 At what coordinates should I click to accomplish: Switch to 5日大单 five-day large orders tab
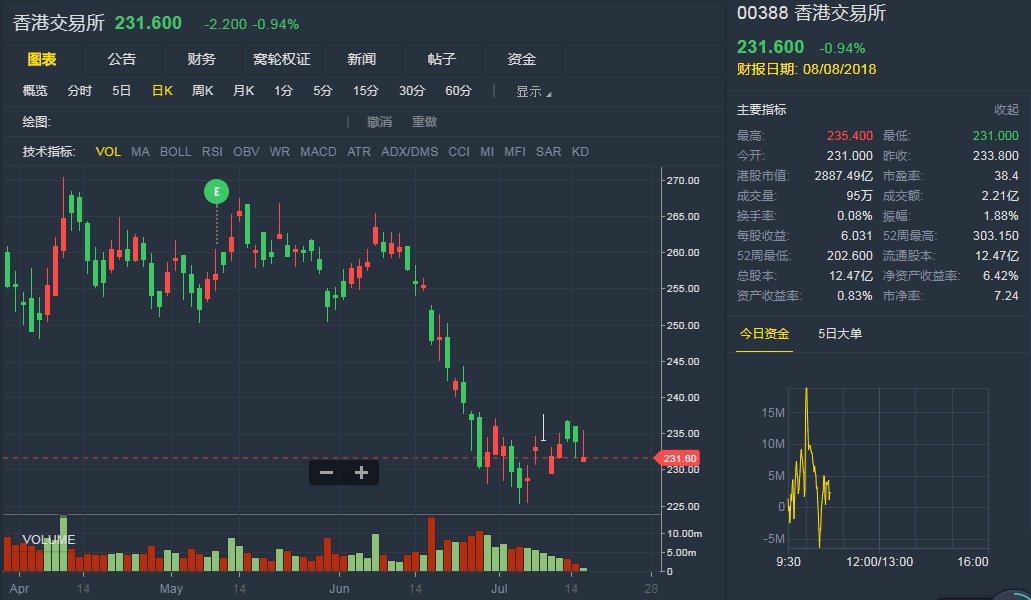coord(840,334)
